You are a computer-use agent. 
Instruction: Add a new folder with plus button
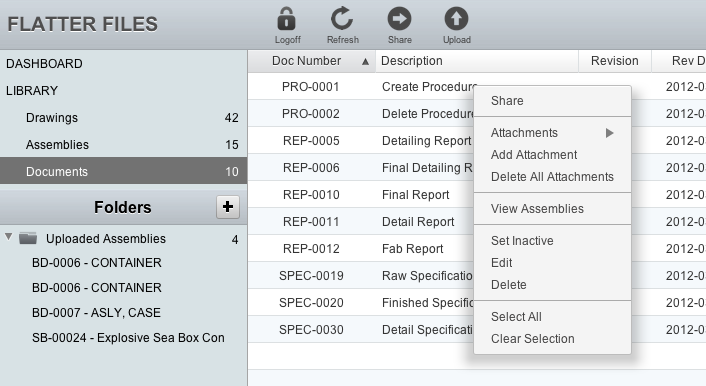point(227,207)
